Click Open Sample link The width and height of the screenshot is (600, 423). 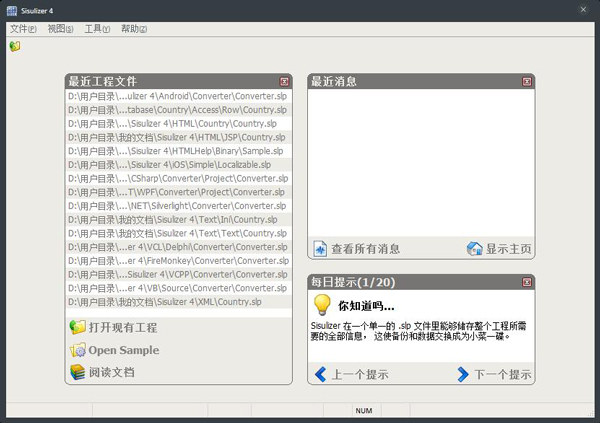pos(124,350)
